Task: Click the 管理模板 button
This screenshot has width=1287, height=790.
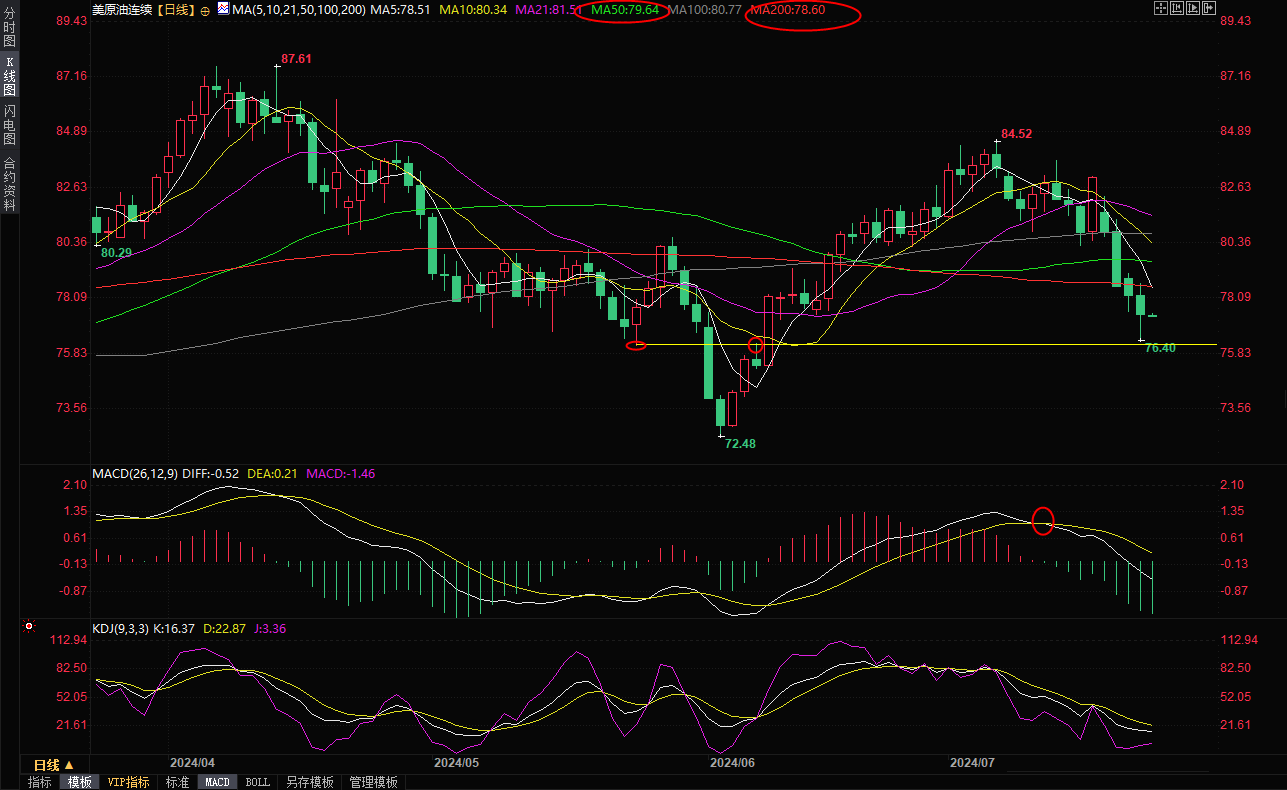Action: click(x=373, y=782)
